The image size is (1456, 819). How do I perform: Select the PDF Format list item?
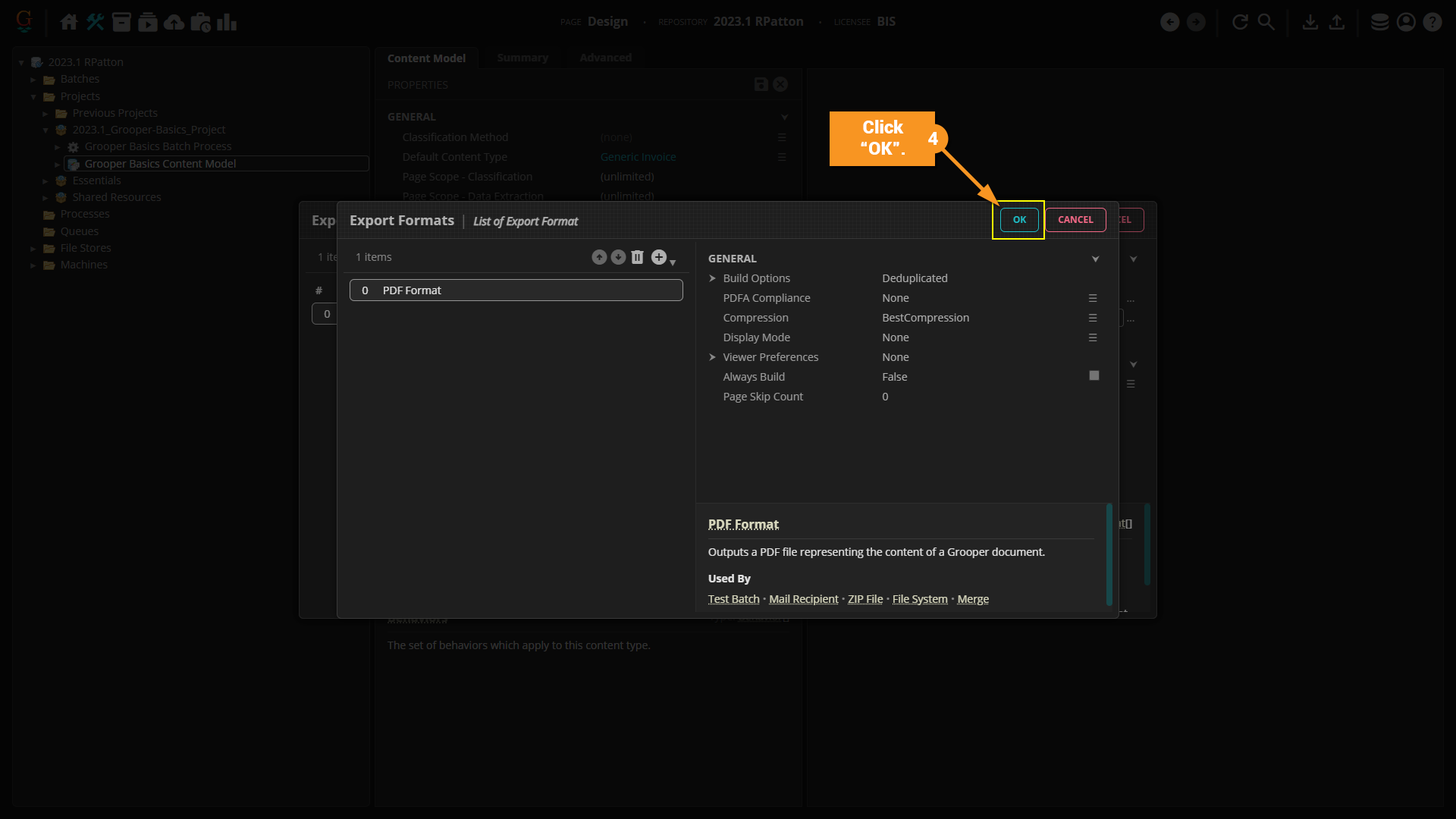[x=516, y=290]
